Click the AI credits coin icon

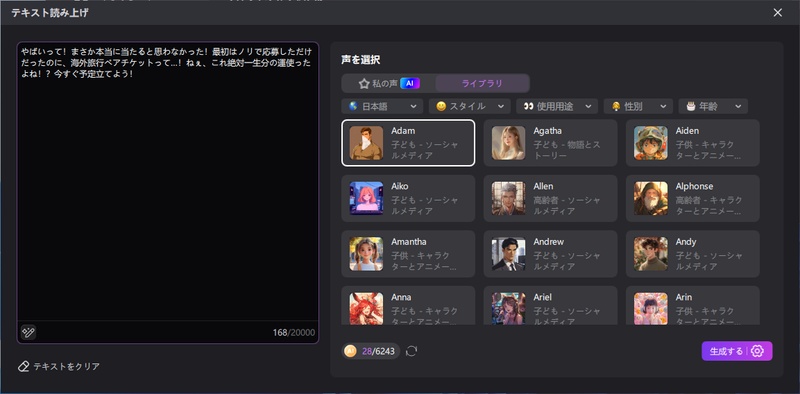tap(350, 351)
